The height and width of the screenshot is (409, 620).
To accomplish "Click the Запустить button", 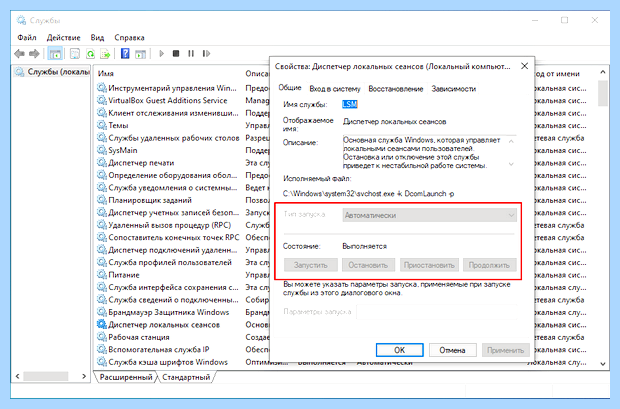I will tap(311, 265).
